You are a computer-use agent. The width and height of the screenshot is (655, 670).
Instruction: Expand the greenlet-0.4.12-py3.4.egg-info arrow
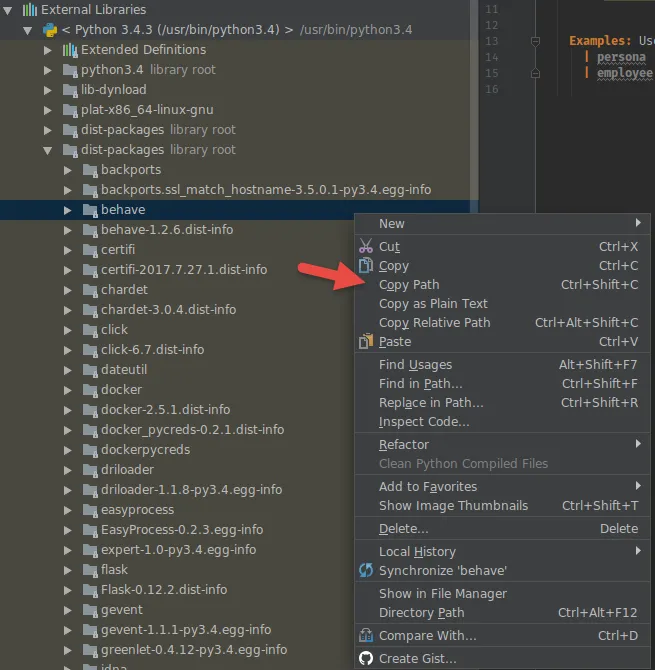coord(68,650)
